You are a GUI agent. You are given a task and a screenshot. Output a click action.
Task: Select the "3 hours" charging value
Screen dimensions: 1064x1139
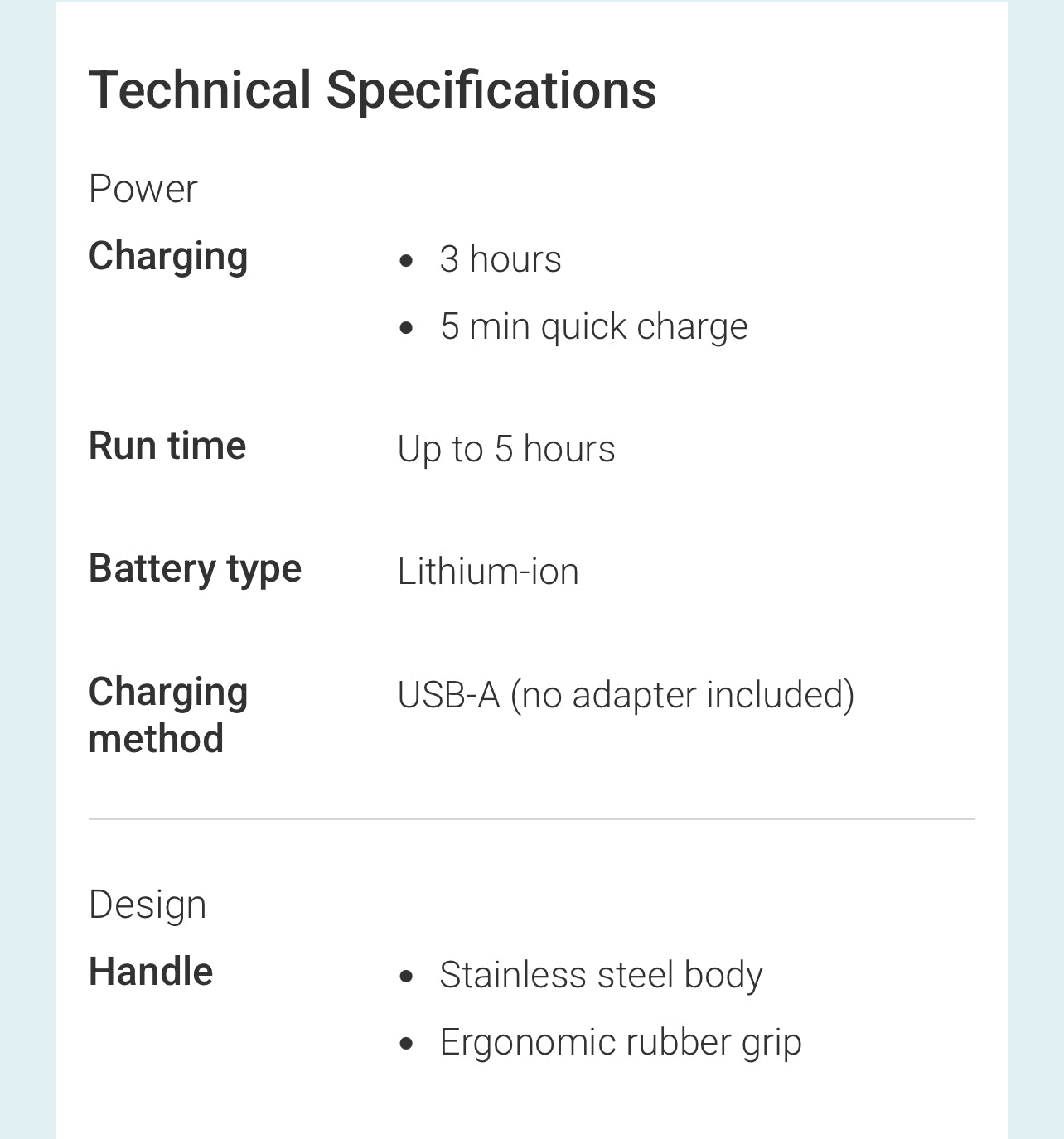pyautogui.click(x=500, y=259)
